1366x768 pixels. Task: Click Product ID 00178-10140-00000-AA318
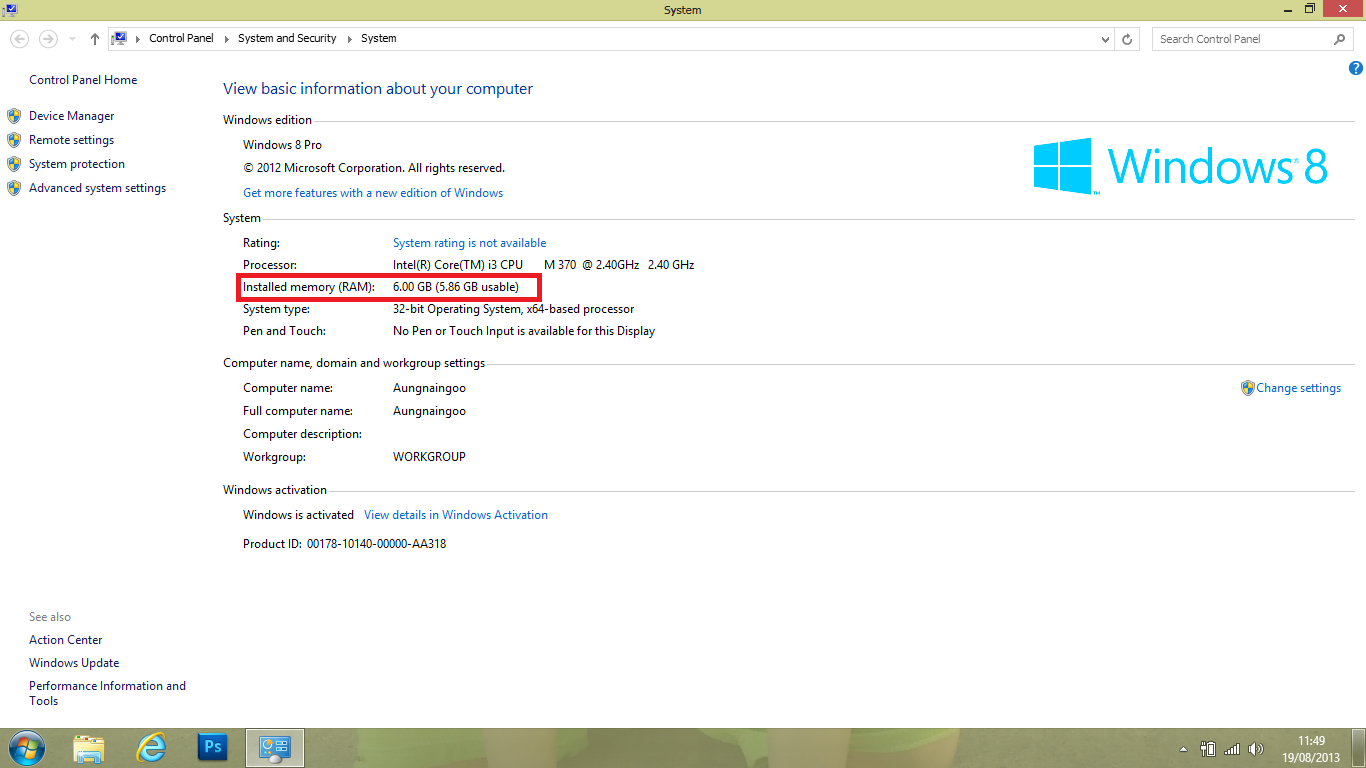coord(345,544)
